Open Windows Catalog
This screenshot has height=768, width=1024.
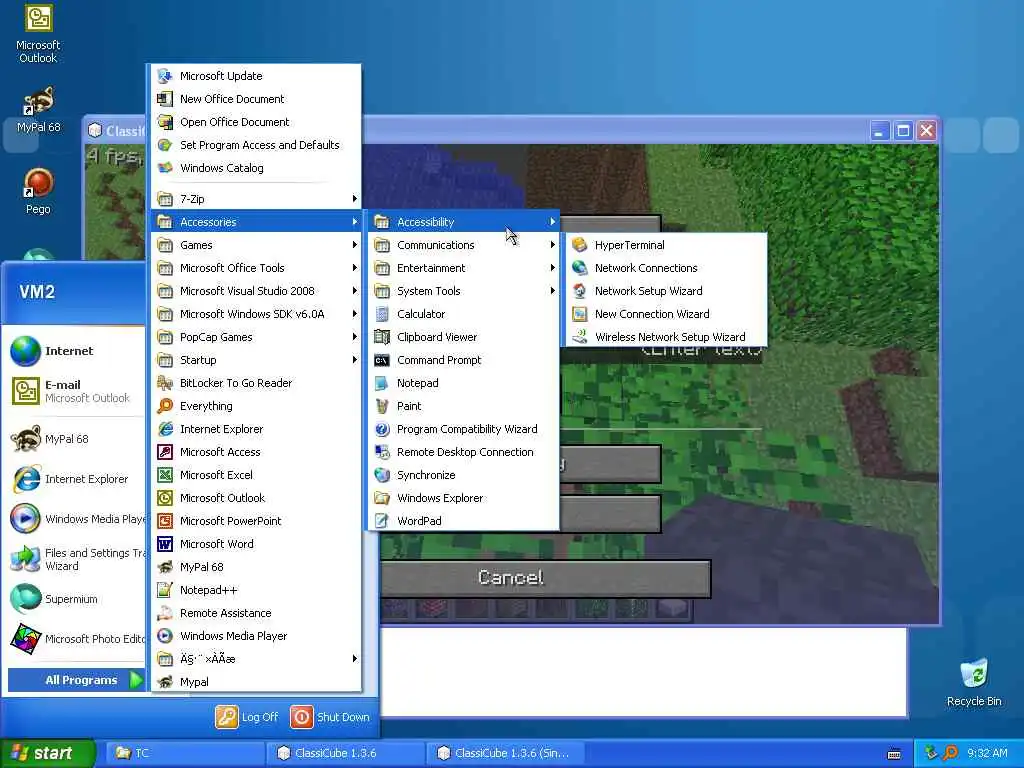point(256,168)
